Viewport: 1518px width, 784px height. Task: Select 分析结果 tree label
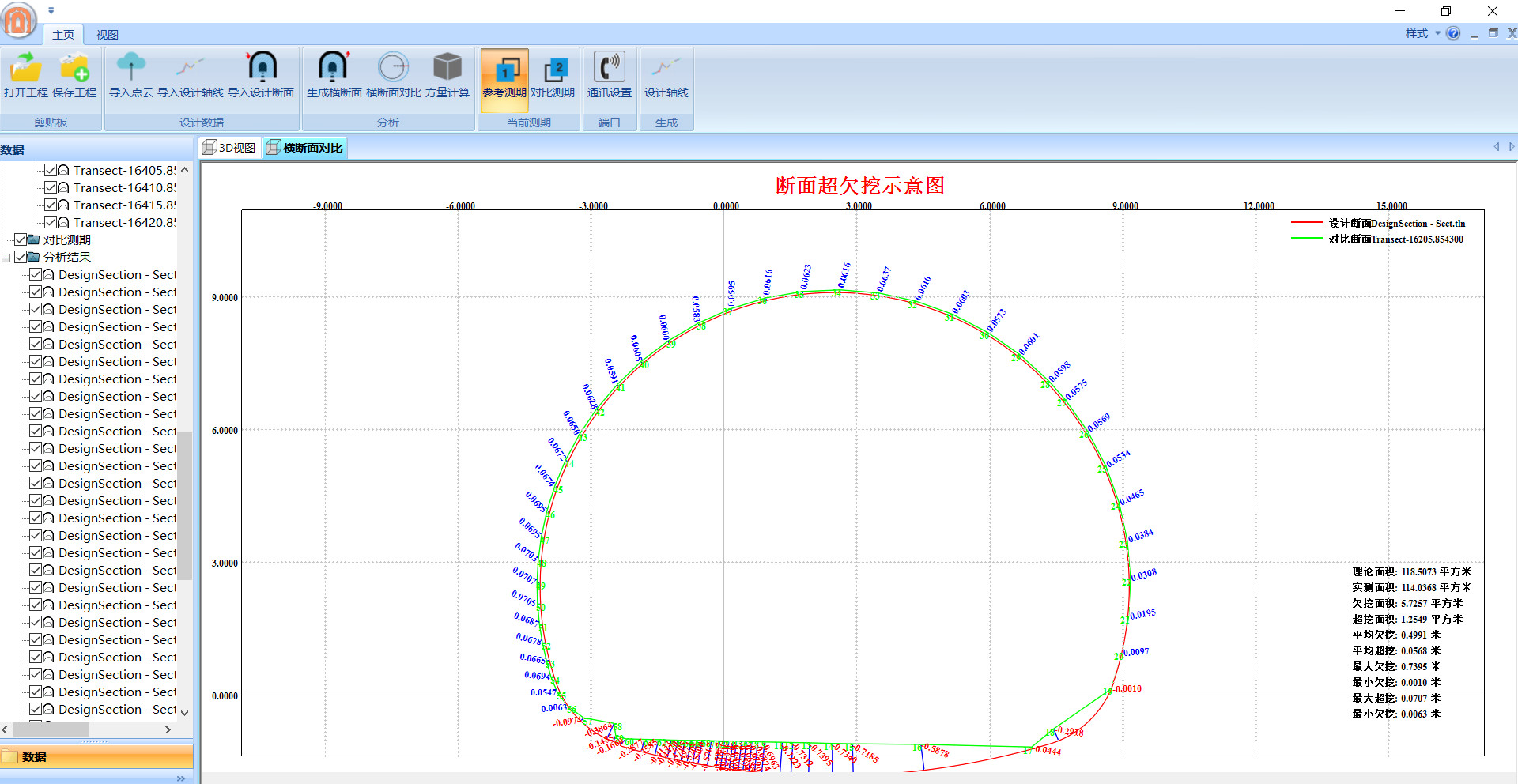[67, 257]
